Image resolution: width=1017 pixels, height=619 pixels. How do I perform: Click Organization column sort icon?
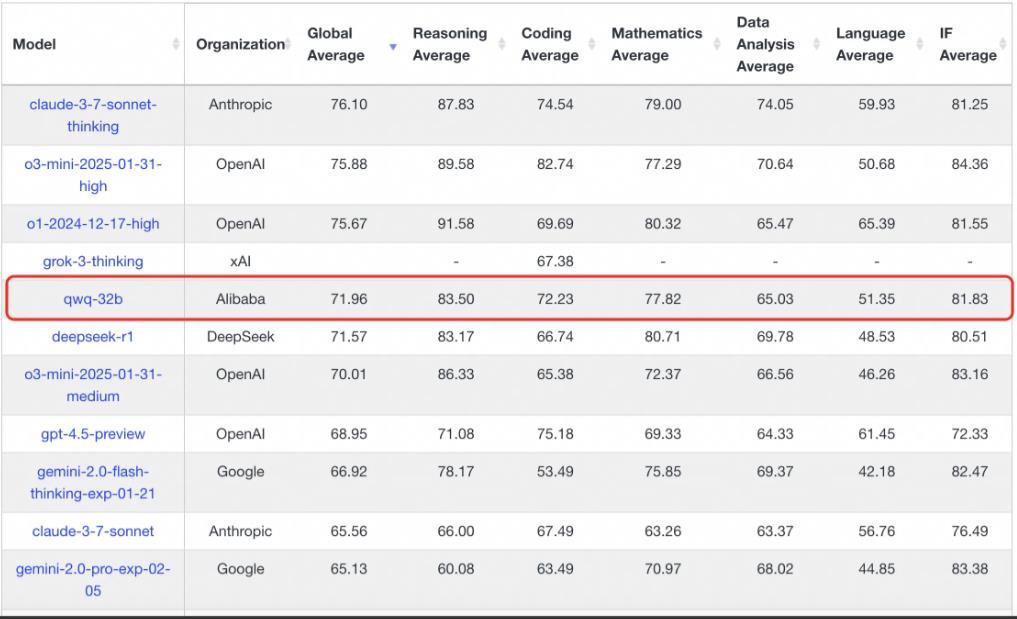coord(288,43)
